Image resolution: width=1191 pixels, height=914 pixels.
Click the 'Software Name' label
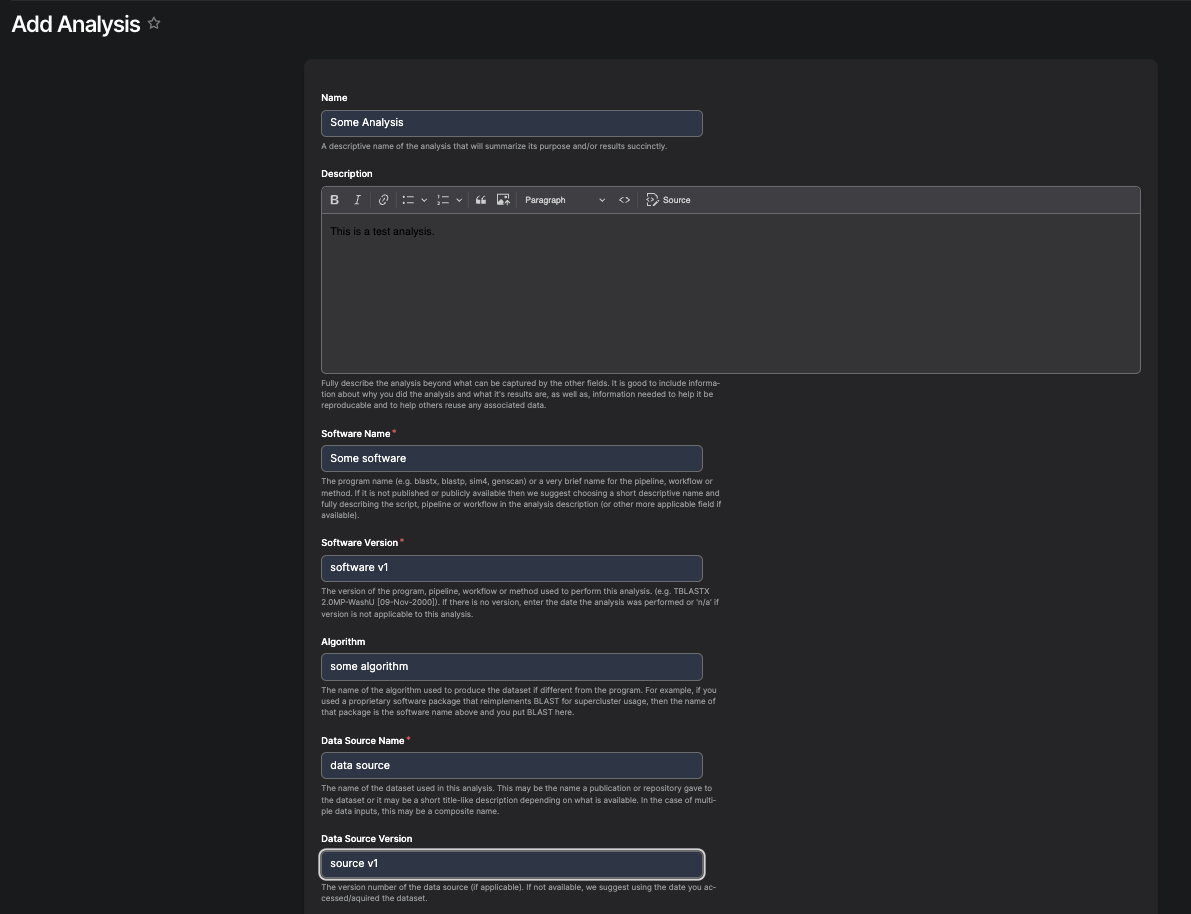[x=355, y=434]
